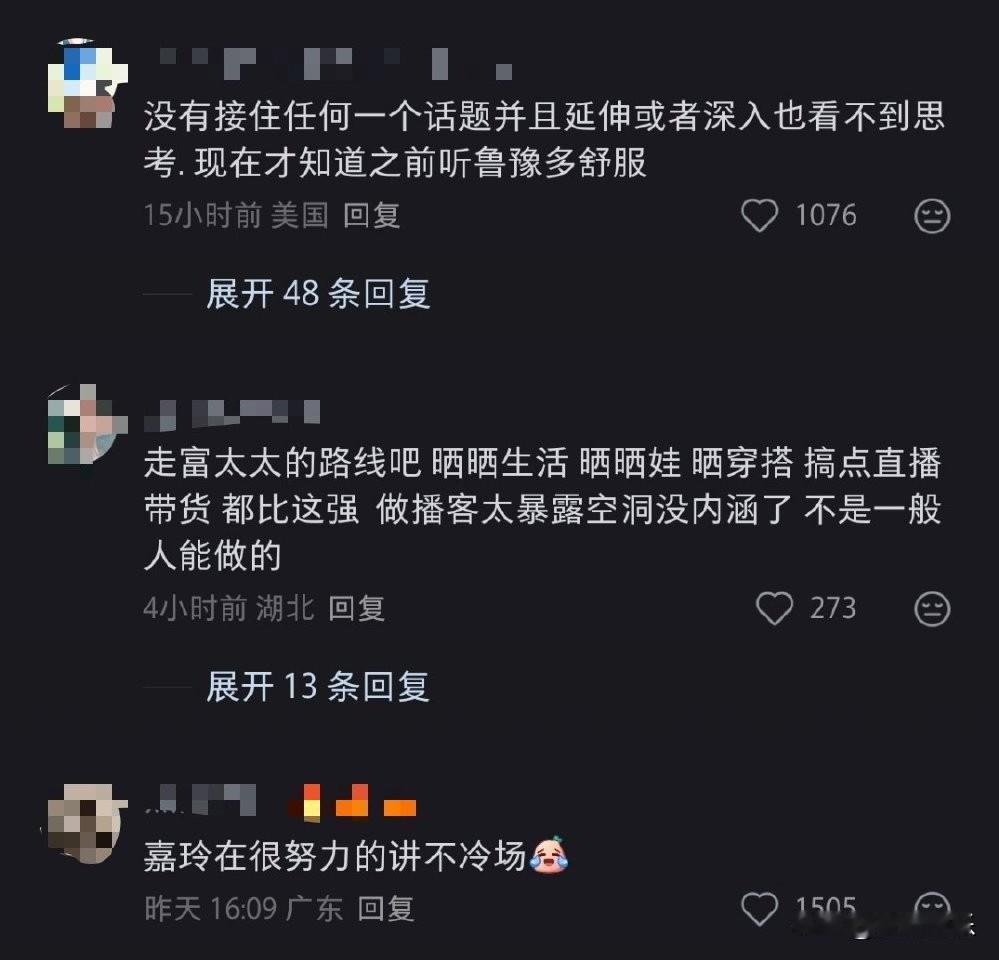Dislike the comment posted from 湖北
The image size is (999, 960).
coord(932,608)
